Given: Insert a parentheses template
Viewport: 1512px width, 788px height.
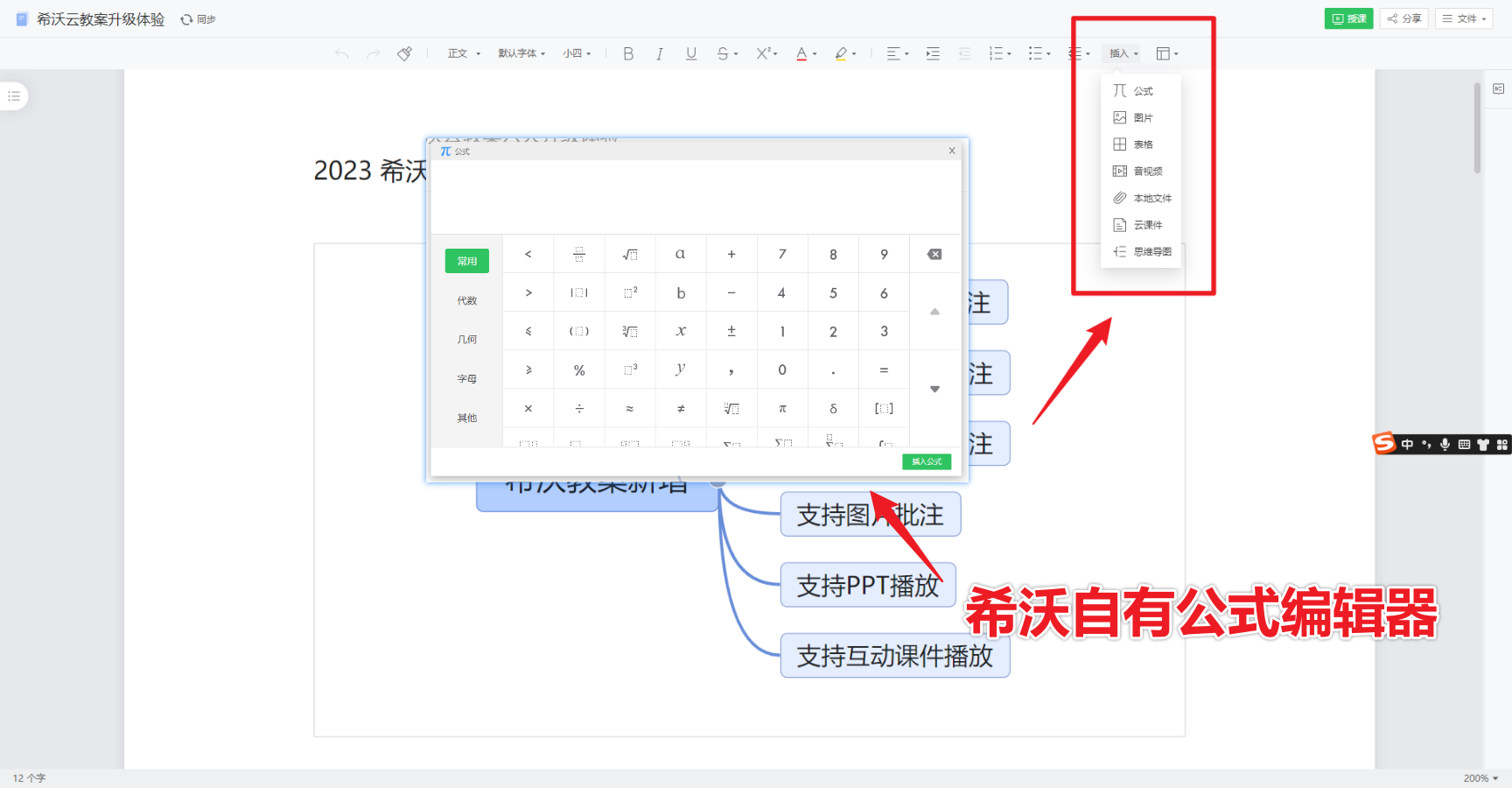Looking at the screenshot, I should click(x=579, y=331).
